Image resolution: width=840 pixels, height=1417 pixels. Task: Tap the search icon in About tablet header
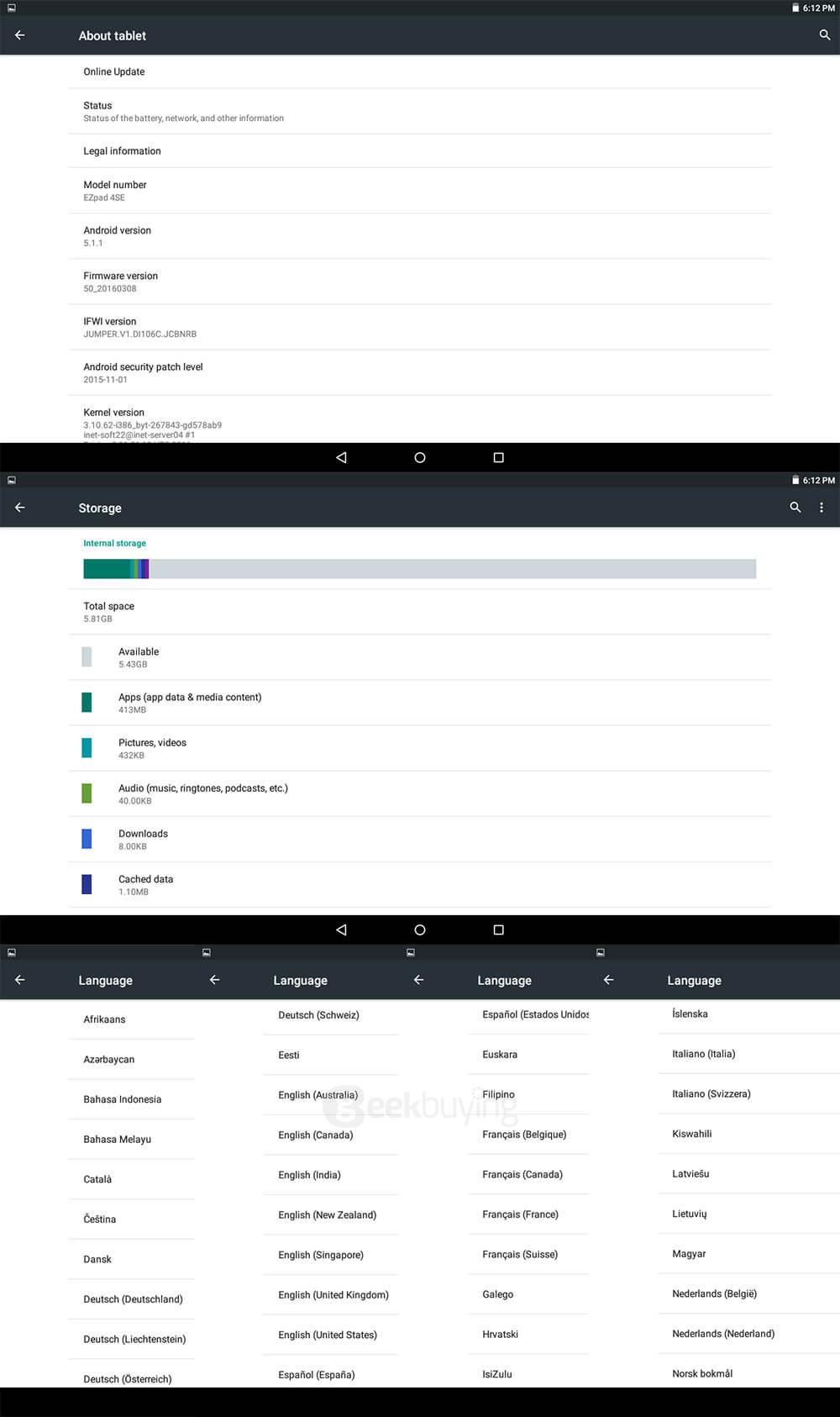824,35
